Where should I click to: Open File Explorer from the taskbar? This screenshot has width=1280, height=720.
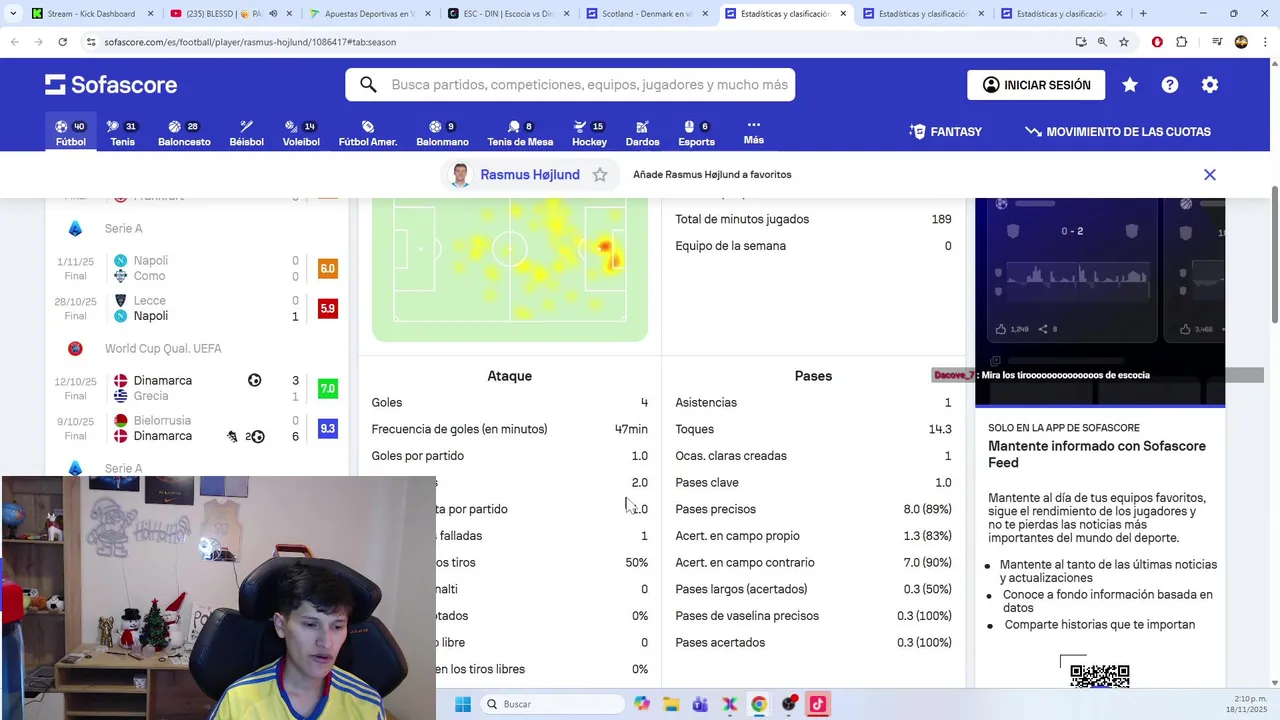point(670,704)
